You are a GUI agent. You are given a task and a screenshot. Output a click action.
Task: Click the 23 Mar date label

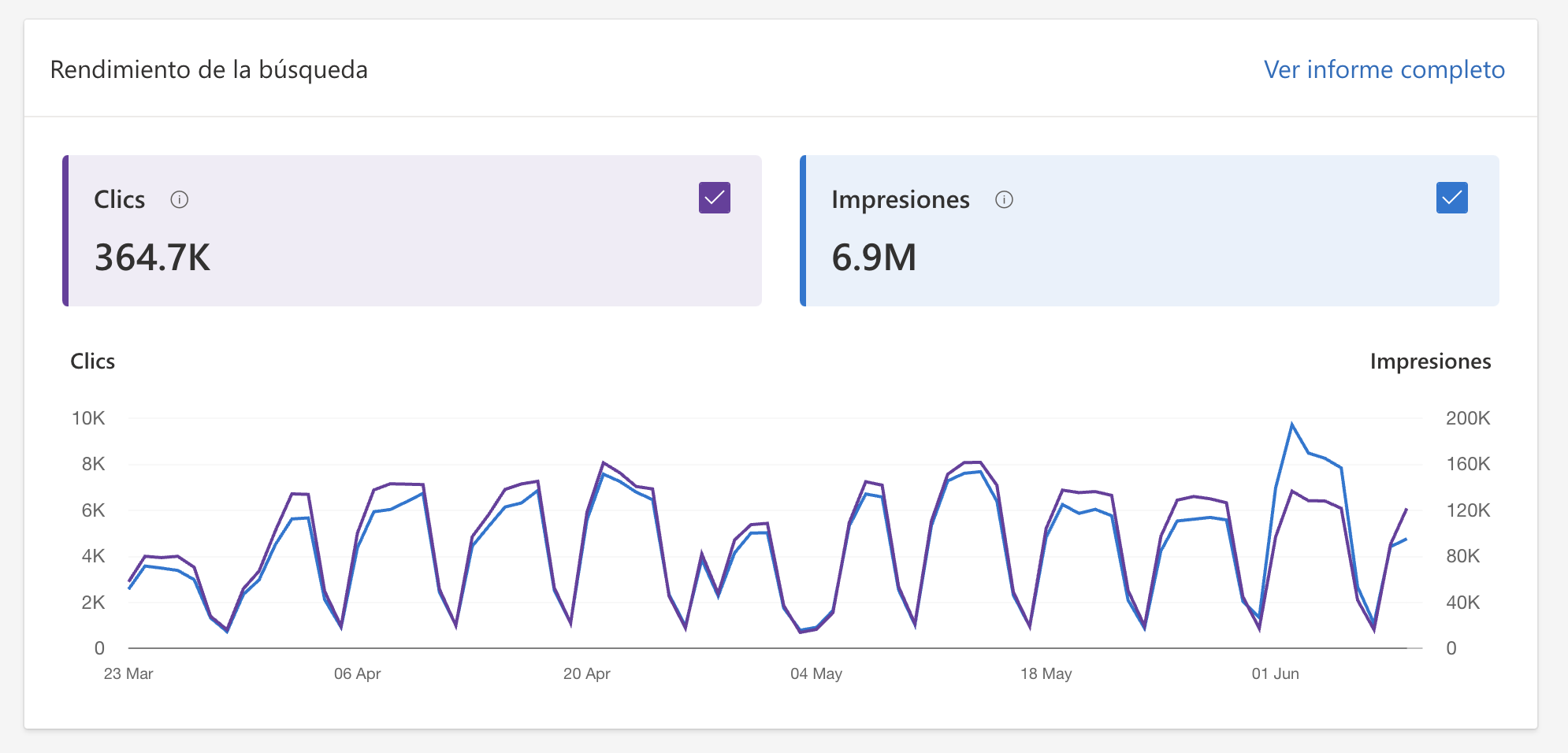point(128,673)
